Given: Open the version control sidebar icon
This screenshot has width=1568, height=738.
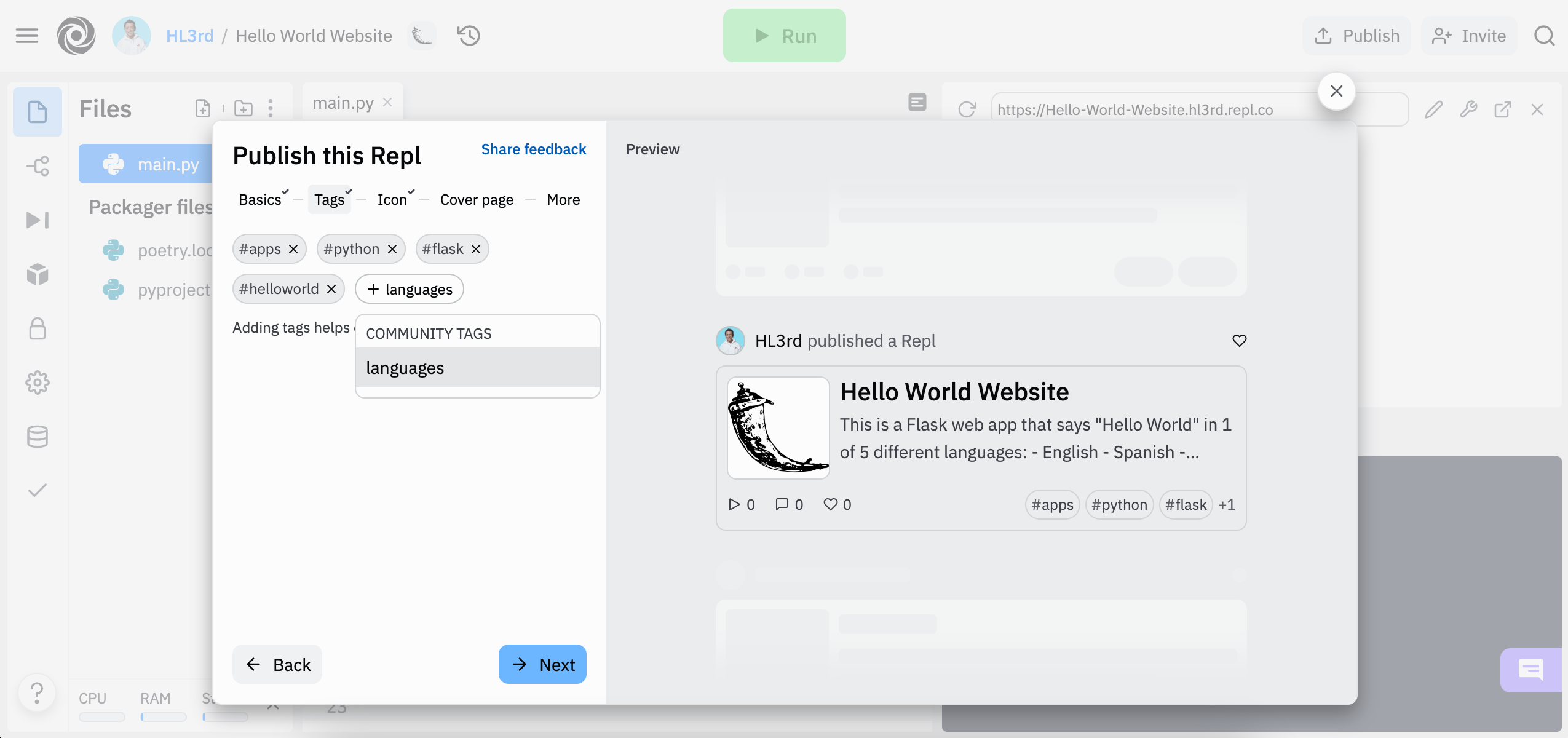Looking at the screenshot, I should click(38, 166).
